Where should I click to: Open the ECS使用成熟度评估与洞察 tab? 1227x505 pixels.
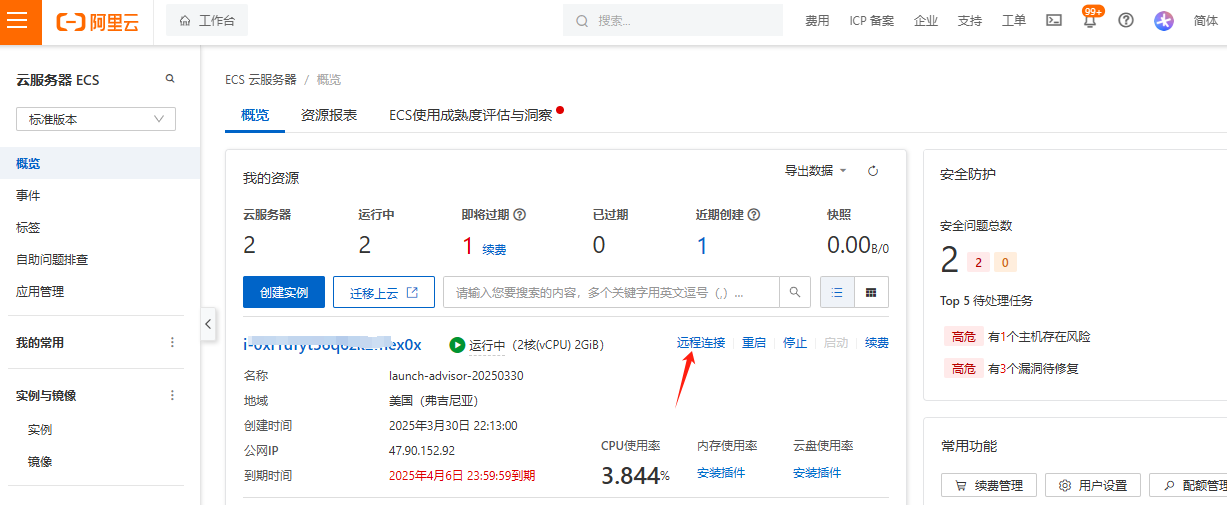point(471,115)
